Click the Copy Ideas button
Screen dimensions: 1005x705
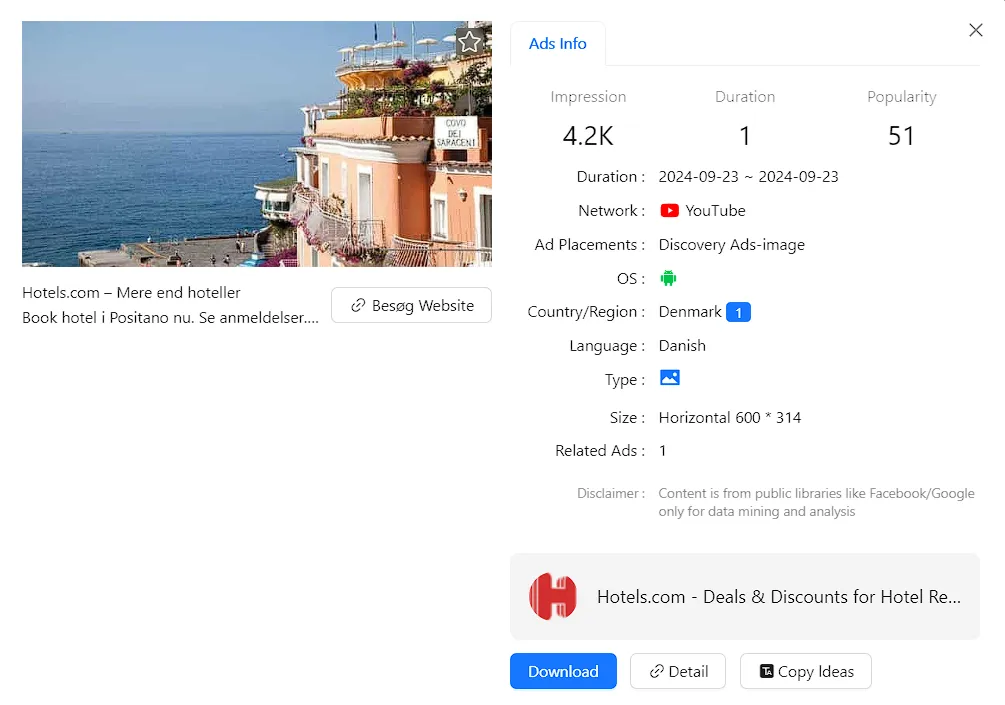point(805,672)
